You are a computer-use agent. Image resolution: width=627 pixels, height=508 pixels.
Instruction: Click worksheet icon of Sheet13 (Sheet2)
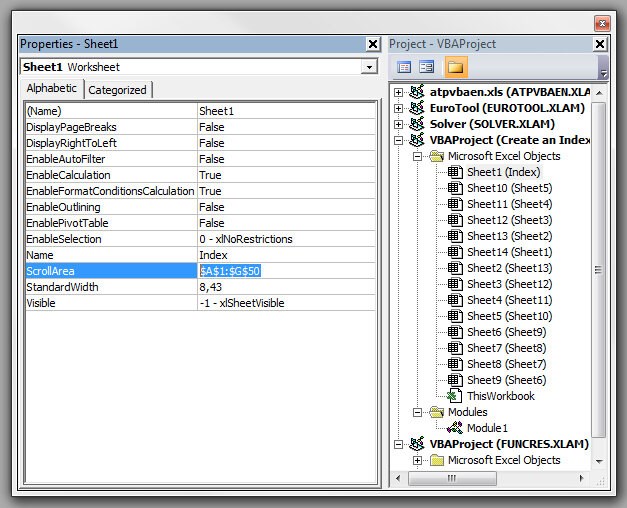click(455, 236)
